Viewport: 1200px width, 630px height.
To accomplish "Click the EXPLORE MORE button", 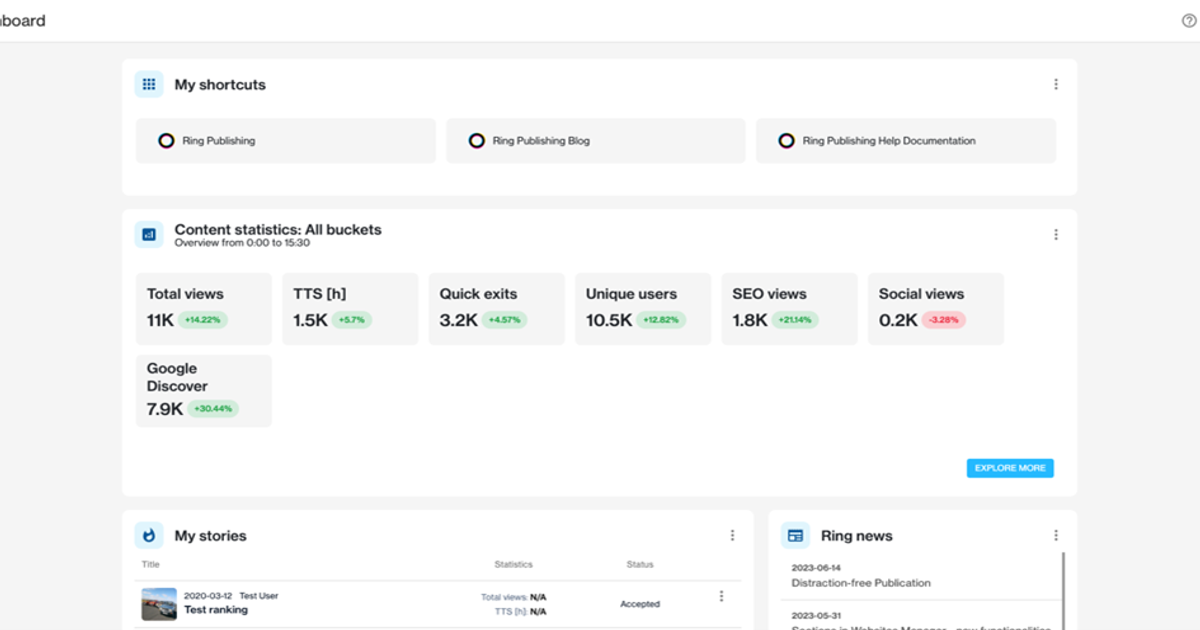I will point(1010,467).
